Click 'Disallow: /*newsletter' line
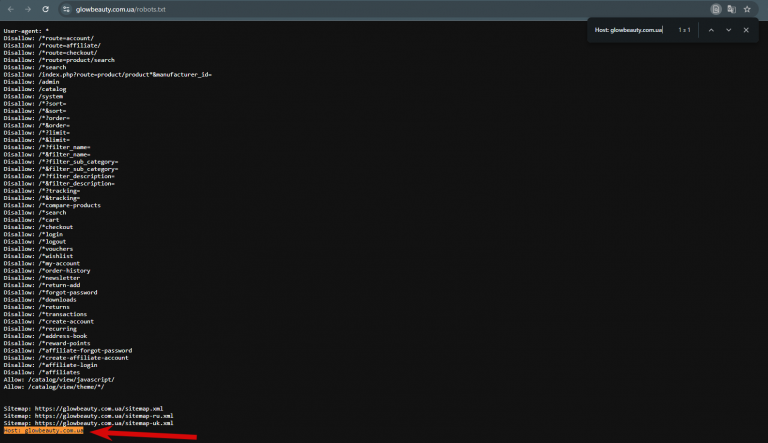This screenshot has width=768, height=443. (x=42, y=278)
